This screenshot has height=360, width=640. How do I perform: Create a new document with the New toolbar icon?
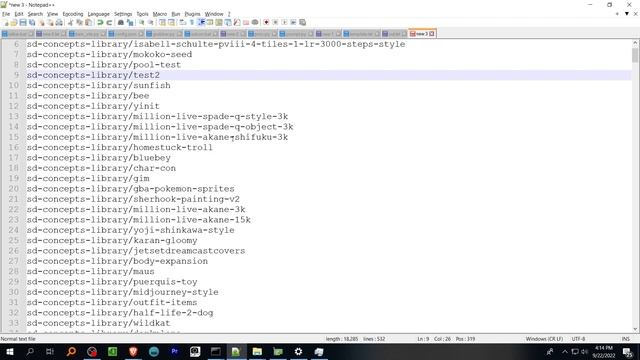pos(5,22)
